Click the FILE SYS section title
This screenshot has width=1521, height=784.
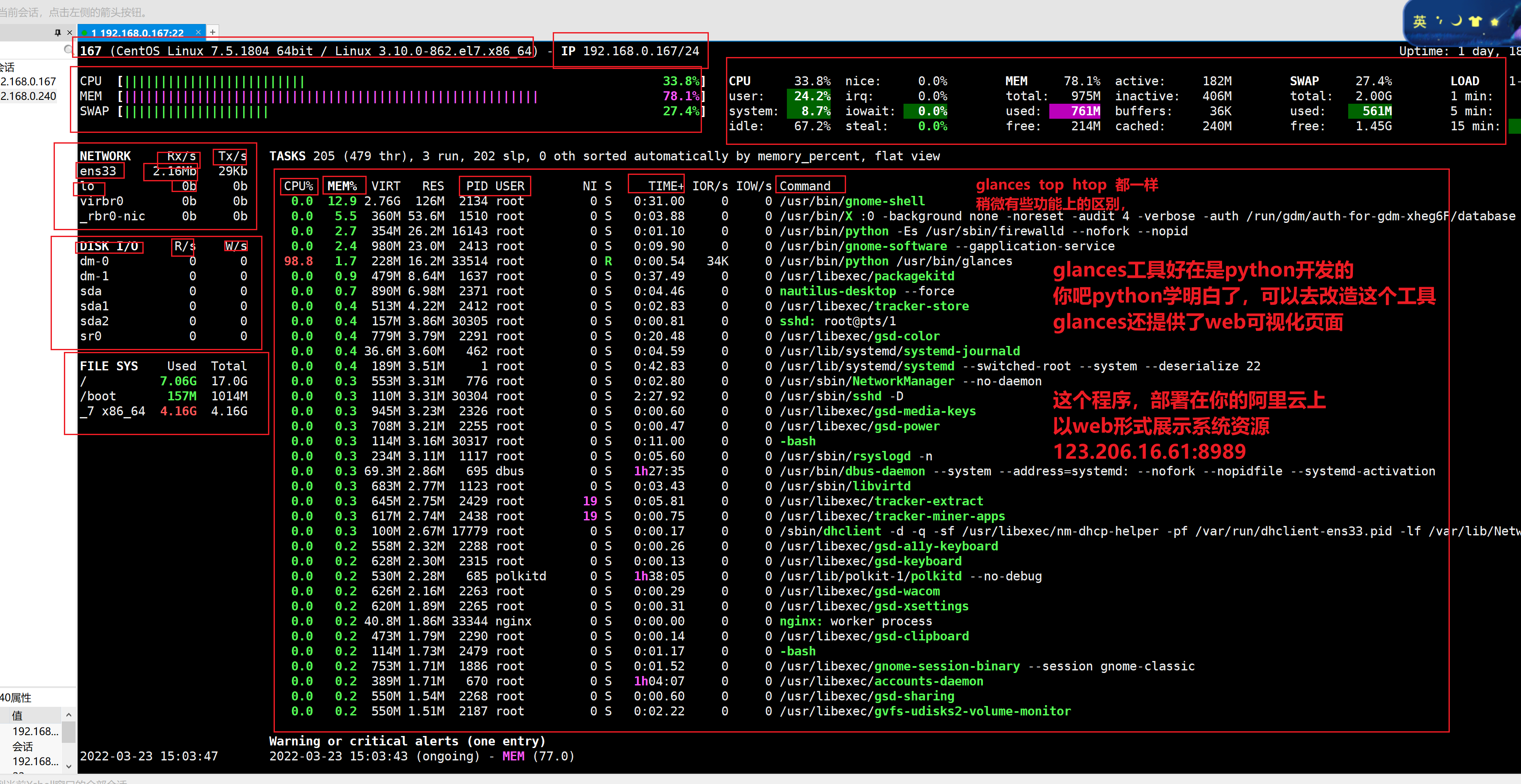(x=108, y=366)
